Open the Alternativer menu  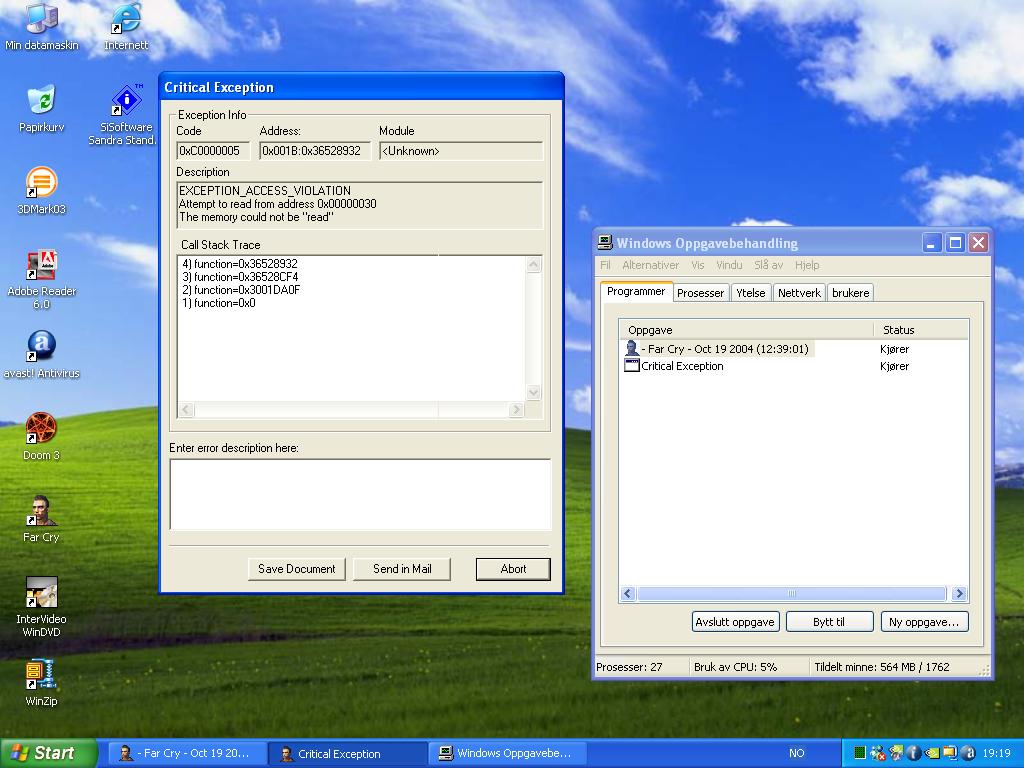pyautogui.click(x=650, y=265)
